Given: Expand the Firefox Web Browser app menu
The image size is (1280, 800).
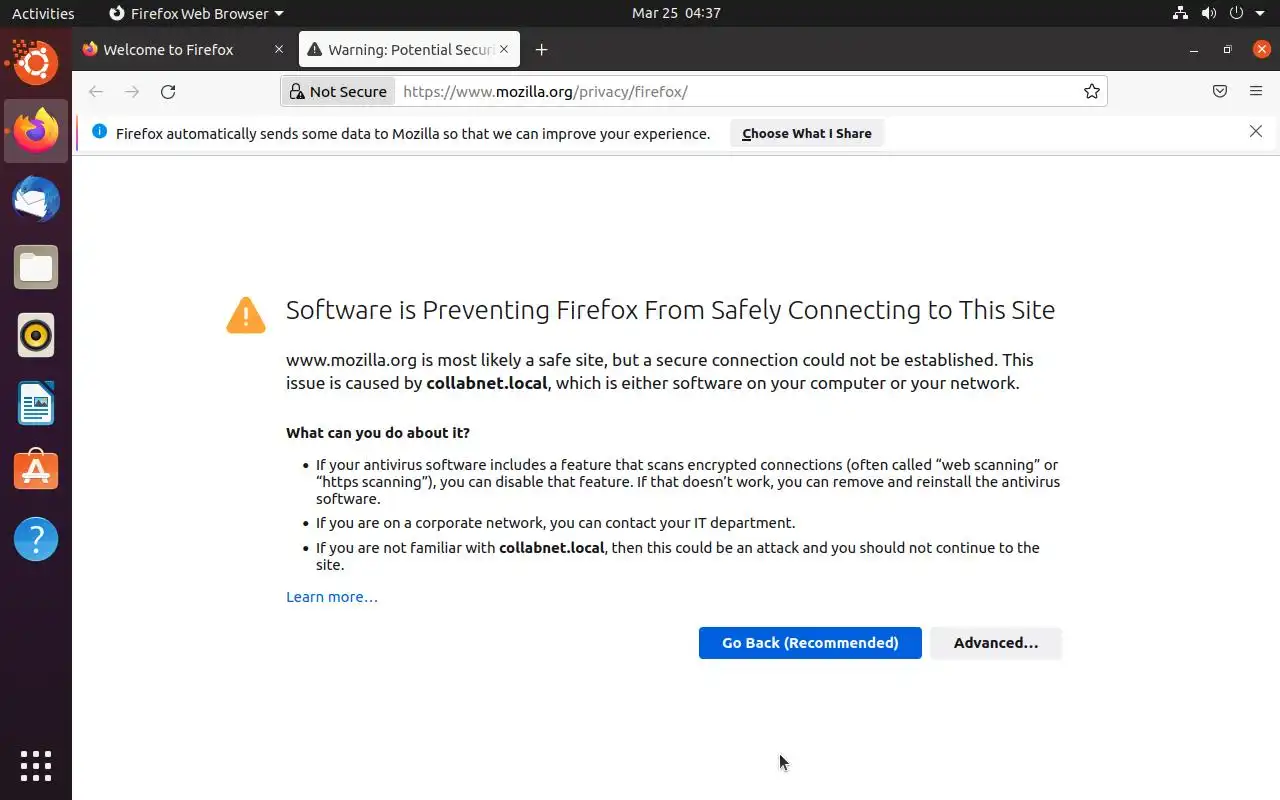Looking at the screenshot, I should tap(196, 13).
